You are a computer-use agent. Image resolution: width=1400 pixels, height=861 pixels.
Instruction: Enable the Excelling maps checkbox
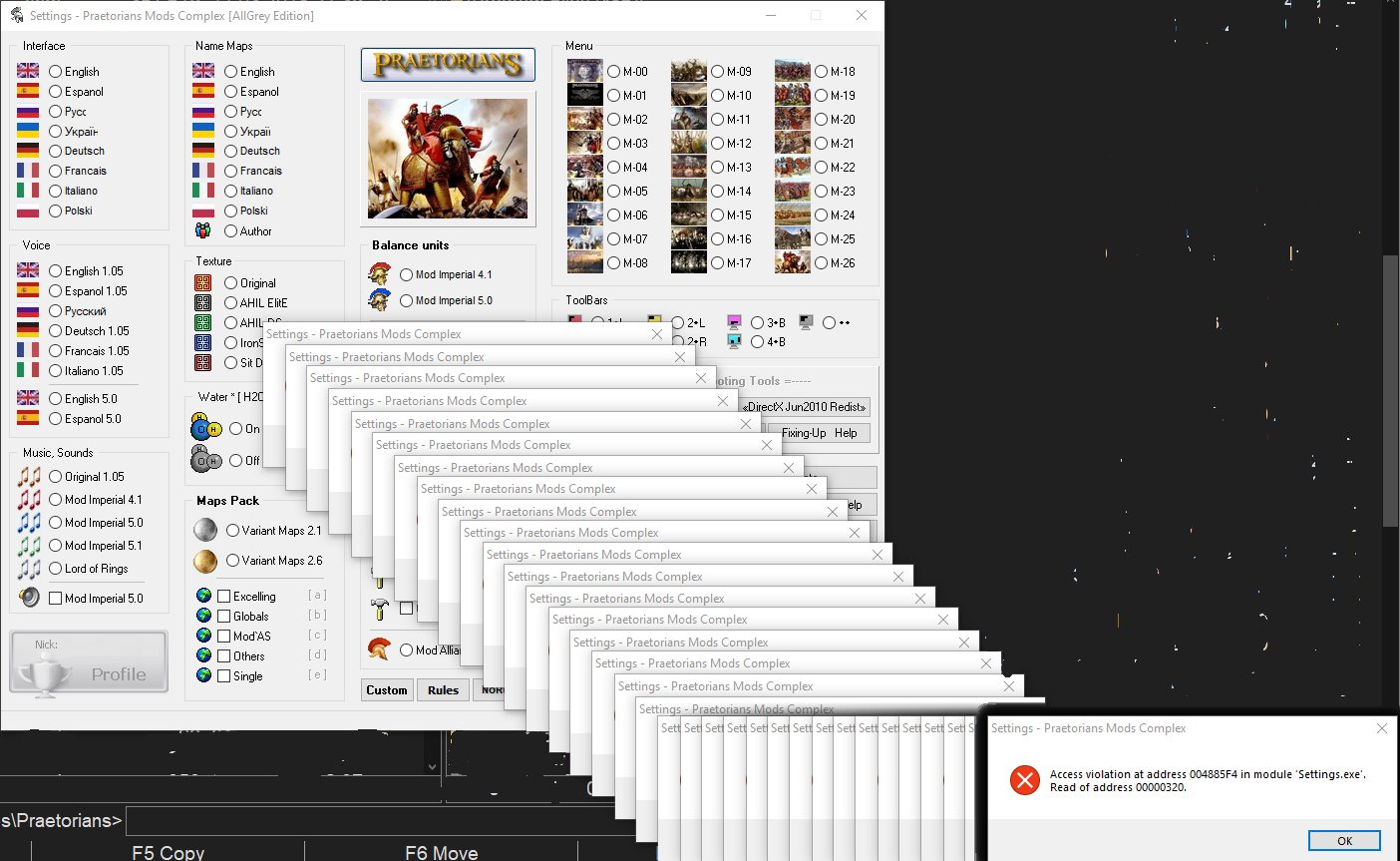point(224,596)
